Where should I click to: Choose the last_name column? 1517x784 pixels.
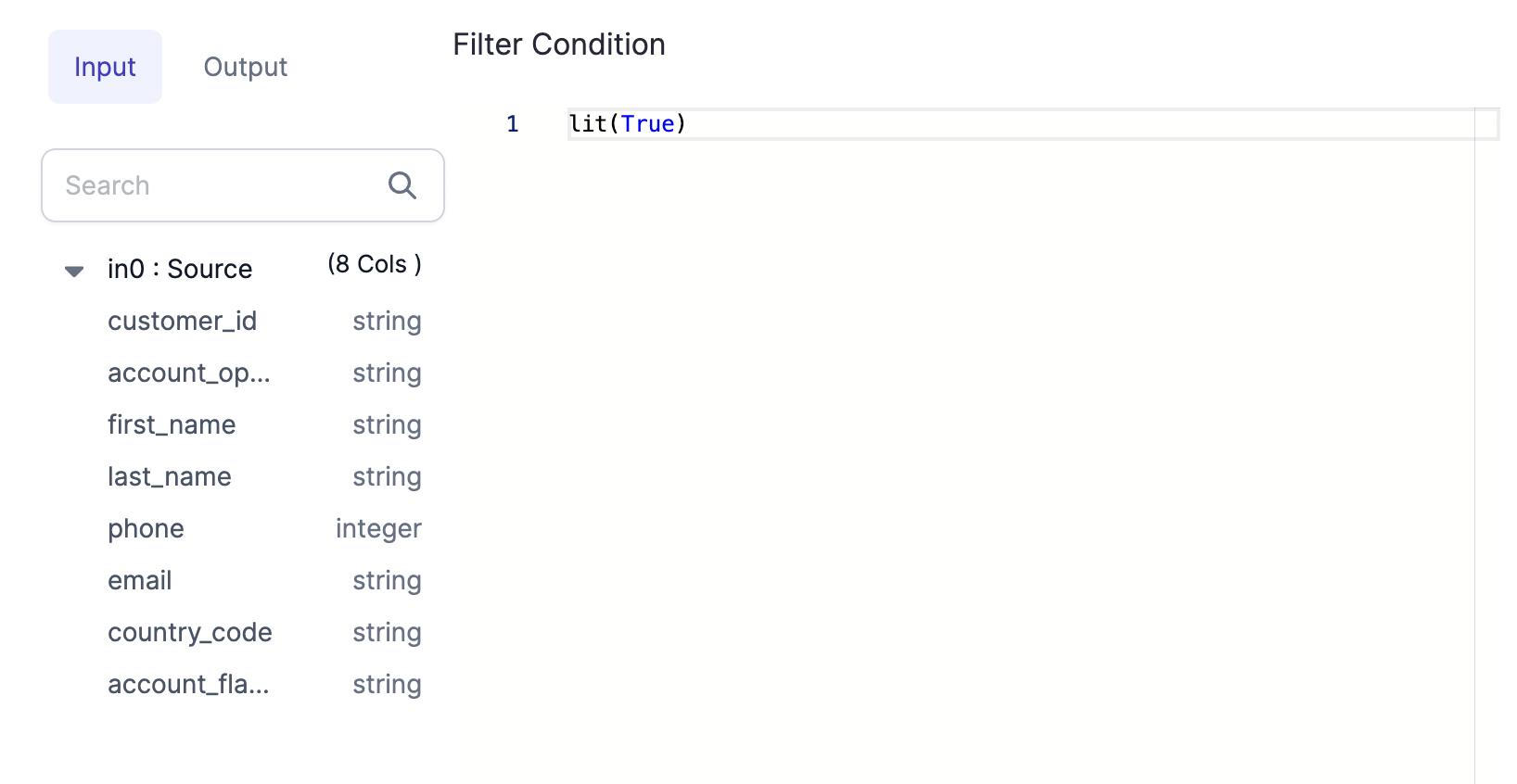click(x=170, y=476)
